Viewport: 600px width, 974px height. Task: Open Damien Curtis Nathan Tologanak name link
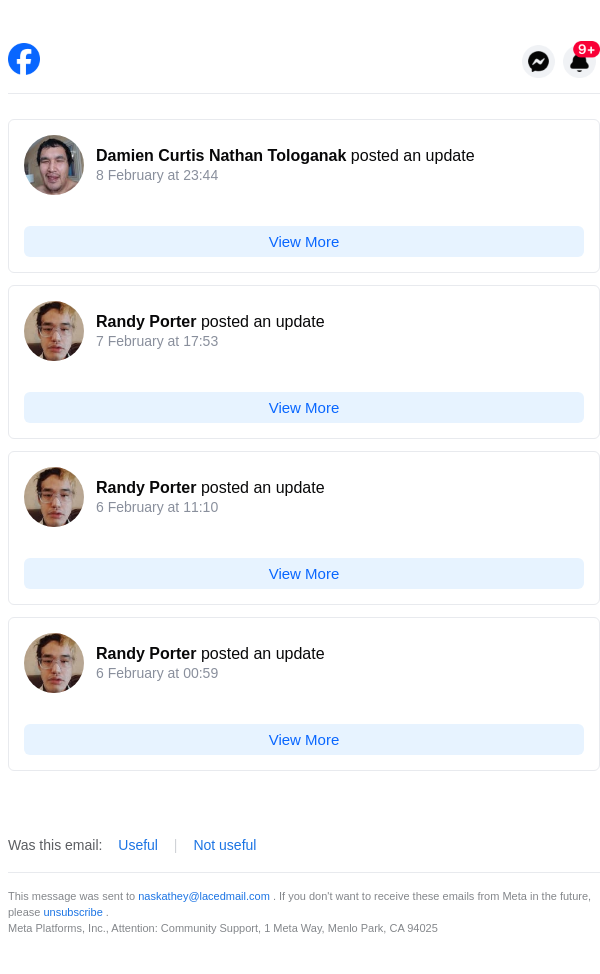click(x=221, y=156)
